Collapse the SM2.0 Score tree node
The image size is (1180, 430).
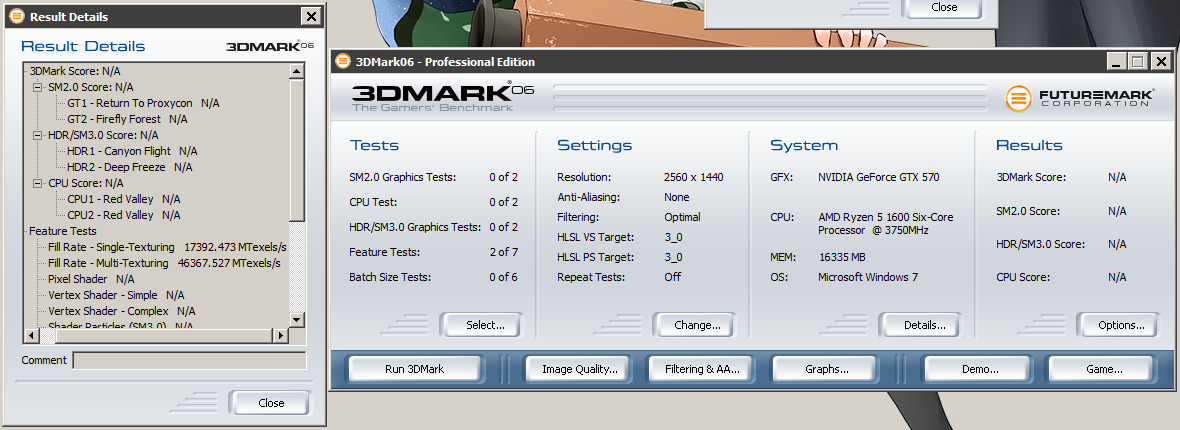[37, 87]
